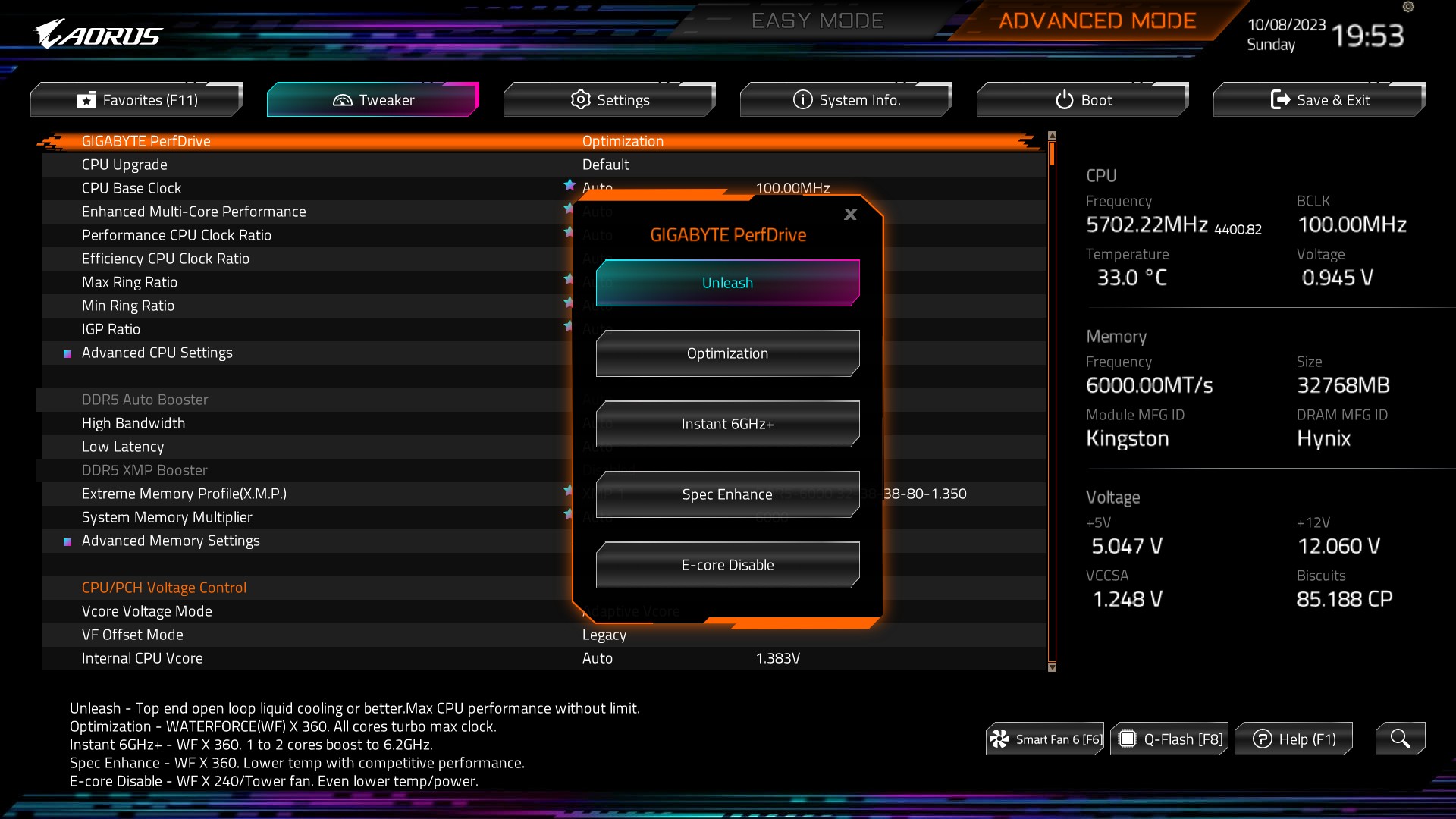The image size is (1456, 819).
Task: Click the star icon next to Max Ring Ratio
Action: pos(569,279)
